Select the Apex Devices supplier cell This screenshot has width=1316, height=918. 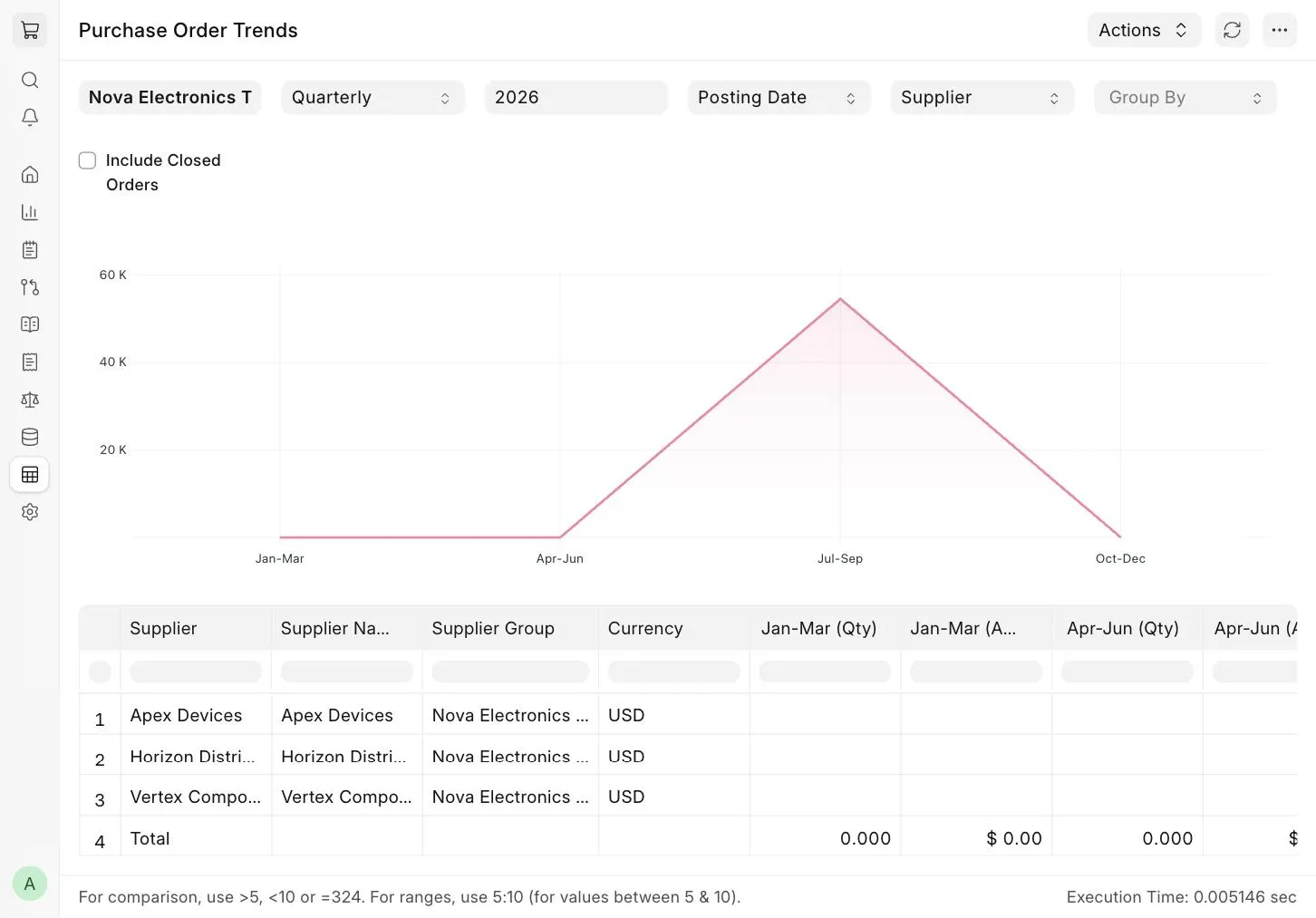pyautogui.click(x=196, y=715)
